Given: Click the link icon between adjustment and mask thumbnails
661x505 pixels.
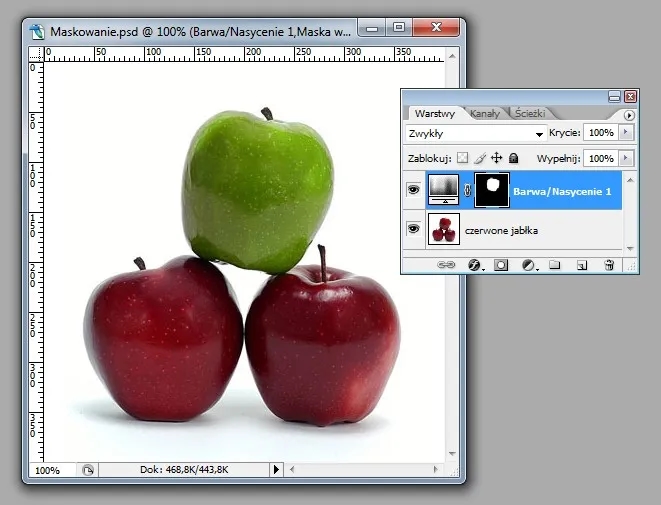Looking at the screenshot, I should pos(467,190).
